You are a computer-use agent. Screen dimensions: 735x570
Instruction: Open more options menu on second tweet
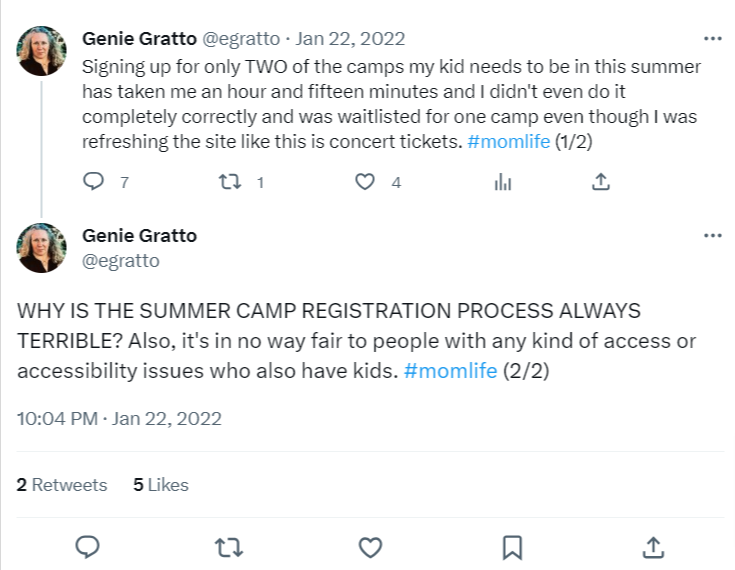pos(712,236)
